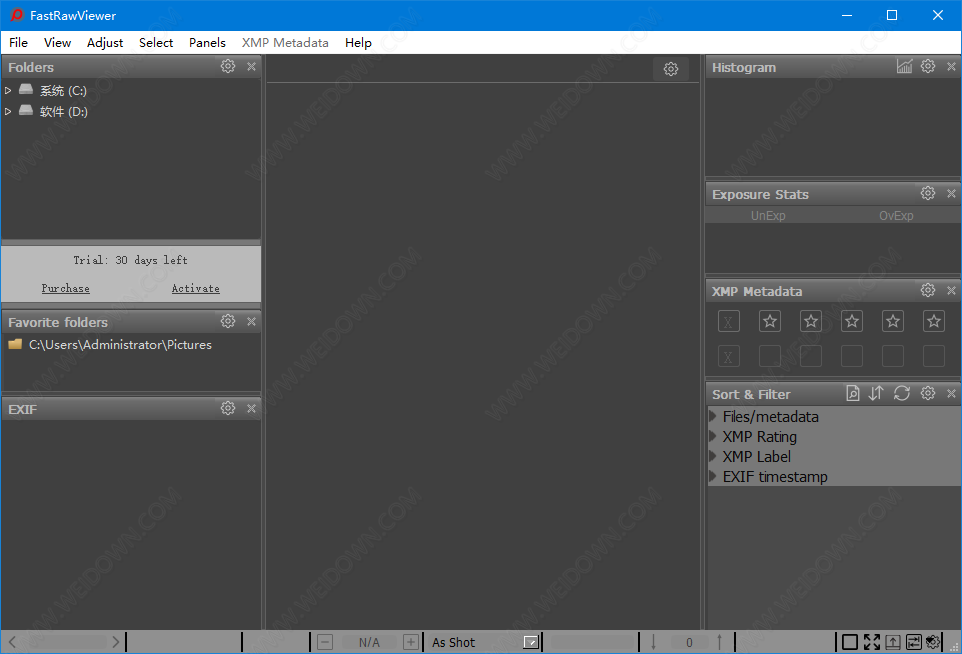
Task: Open the As Shot white balance dropdown
Action: (x=531, y=642)
